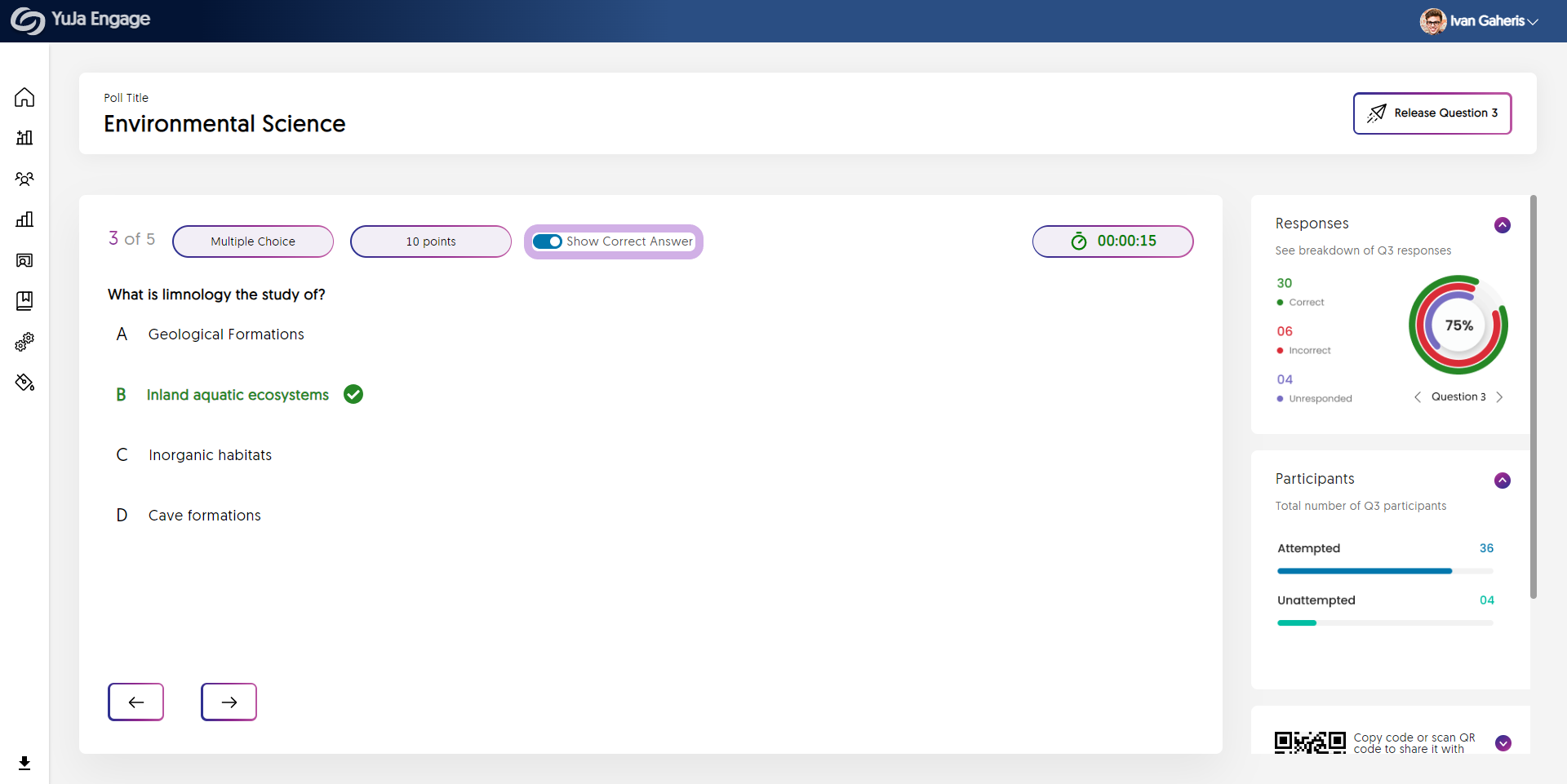The width and height of the screenshot is (1567, 784).
Task: Click the stopwatch timer icon
Action: click(1079, 241)
